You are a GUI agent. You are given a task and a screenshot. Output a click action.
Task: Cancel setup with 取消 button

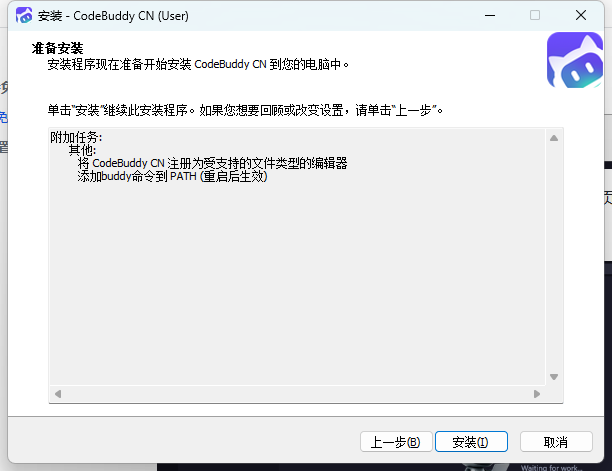coord(556,442)
